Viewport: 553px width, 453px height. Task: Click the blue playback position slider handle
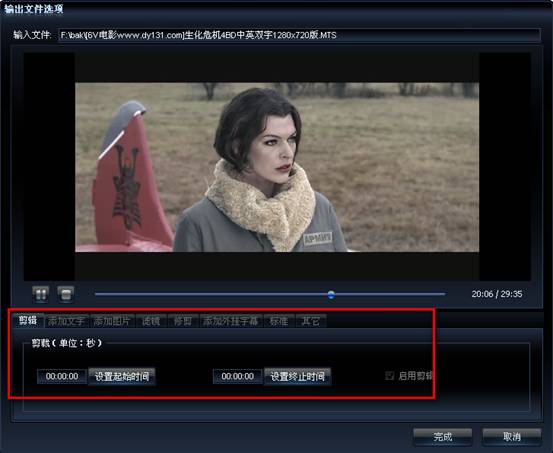click(331, 294)
